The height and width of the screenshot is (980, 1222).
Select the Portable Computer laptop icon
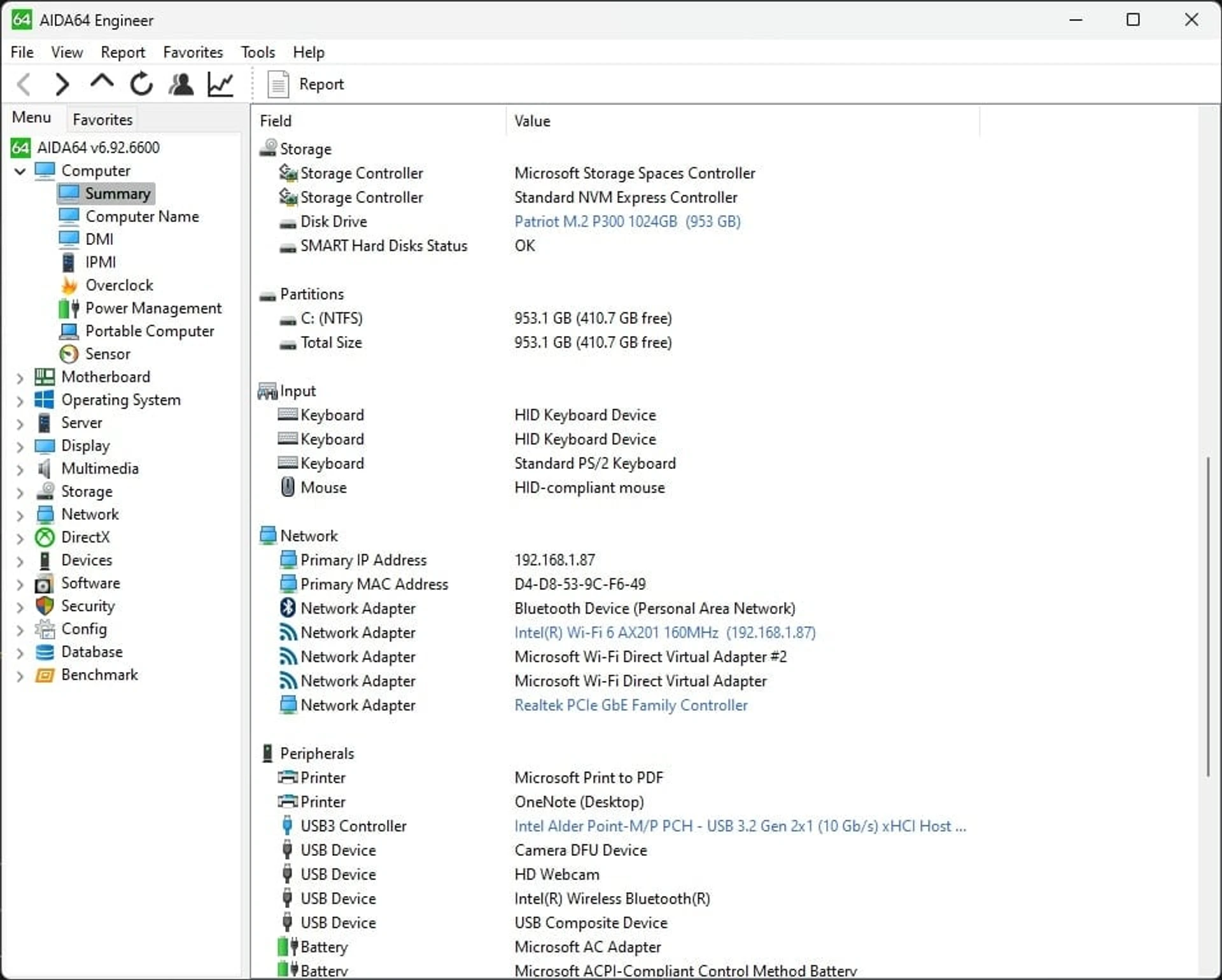coord(69,331)
